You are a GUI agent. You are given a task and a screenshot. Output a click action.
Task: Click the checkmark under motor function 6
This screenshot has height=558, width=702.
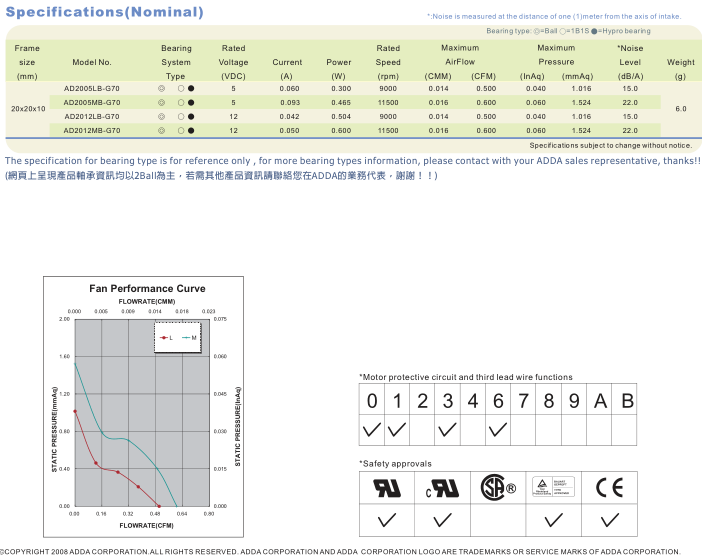point(498,430)
